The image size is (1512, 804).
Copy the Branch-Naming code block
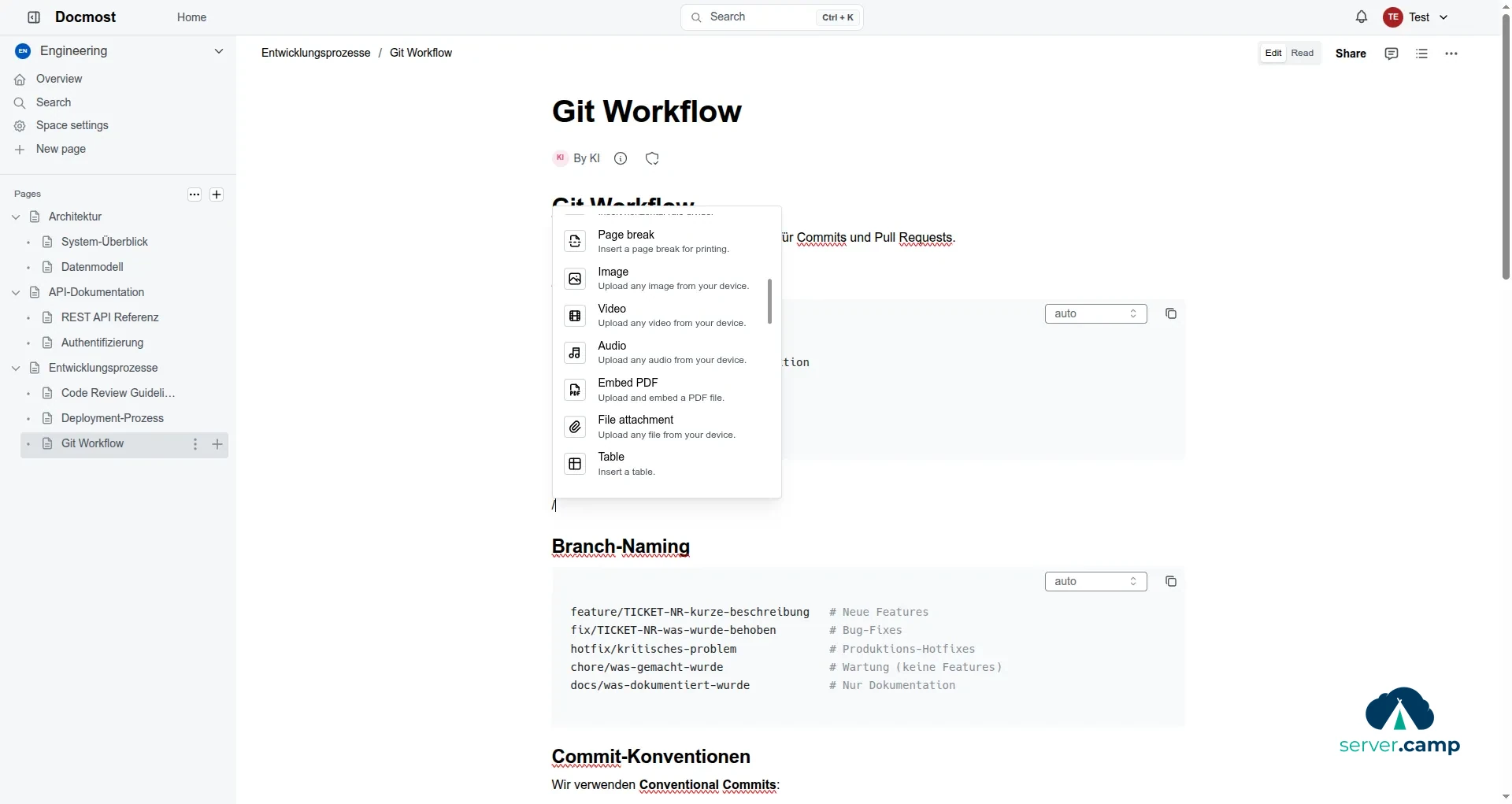pyautogui.click(x=1171, y=581)
